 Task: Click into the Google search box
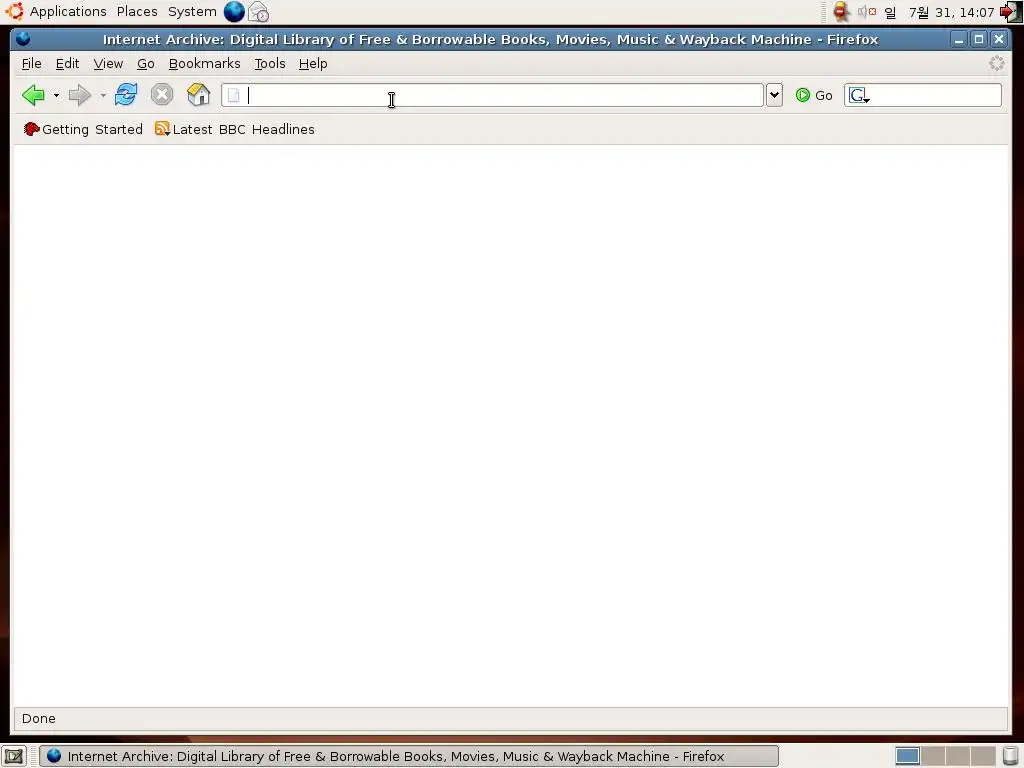[x=935, y=95]
